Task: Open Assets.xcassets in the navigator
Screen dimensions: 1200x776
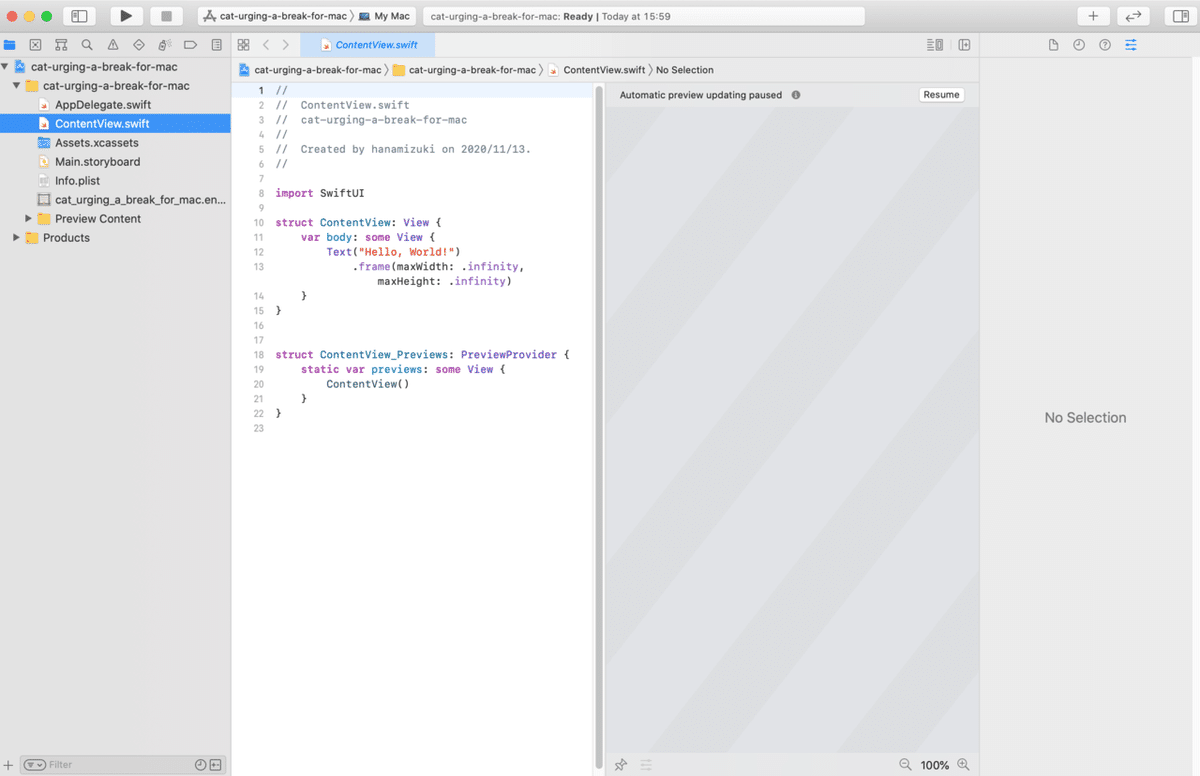Action: click(x=97, y=143)
